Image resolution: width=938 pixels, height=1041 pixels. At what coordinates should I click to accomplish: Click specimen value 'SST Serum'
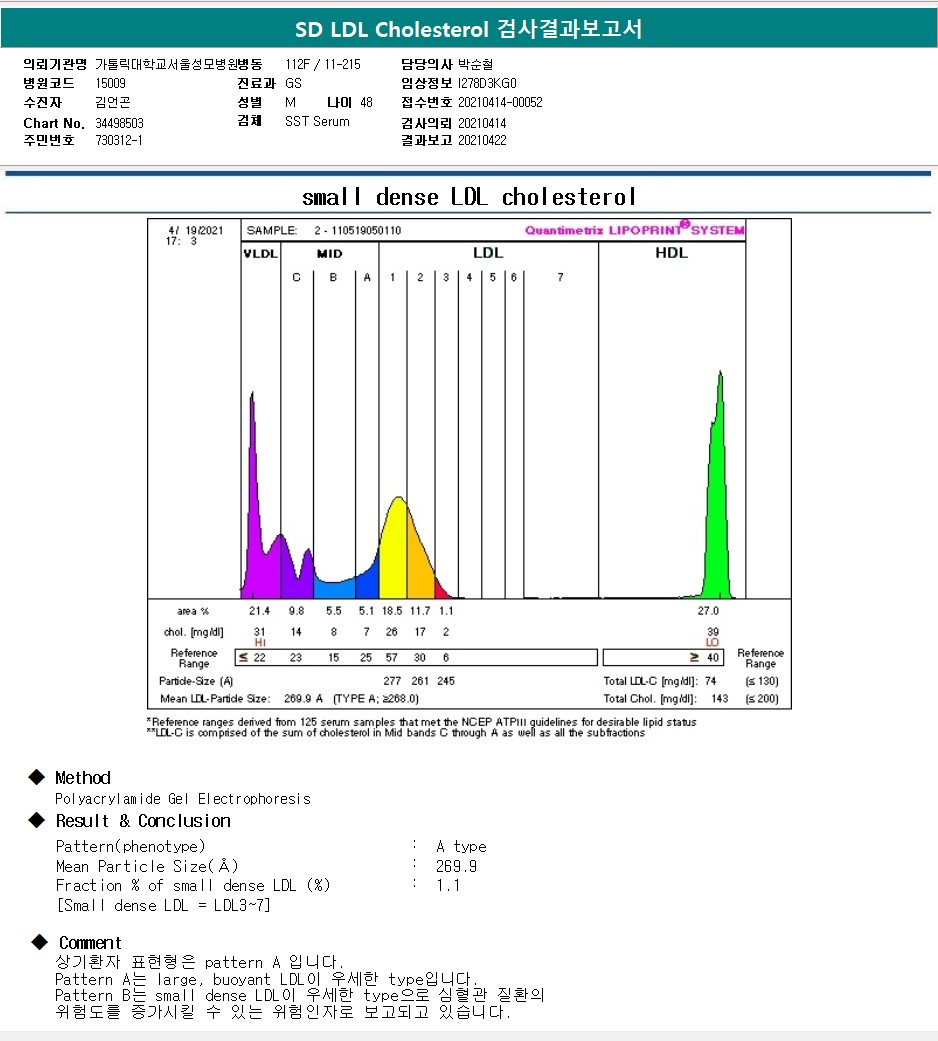point(317,121)
